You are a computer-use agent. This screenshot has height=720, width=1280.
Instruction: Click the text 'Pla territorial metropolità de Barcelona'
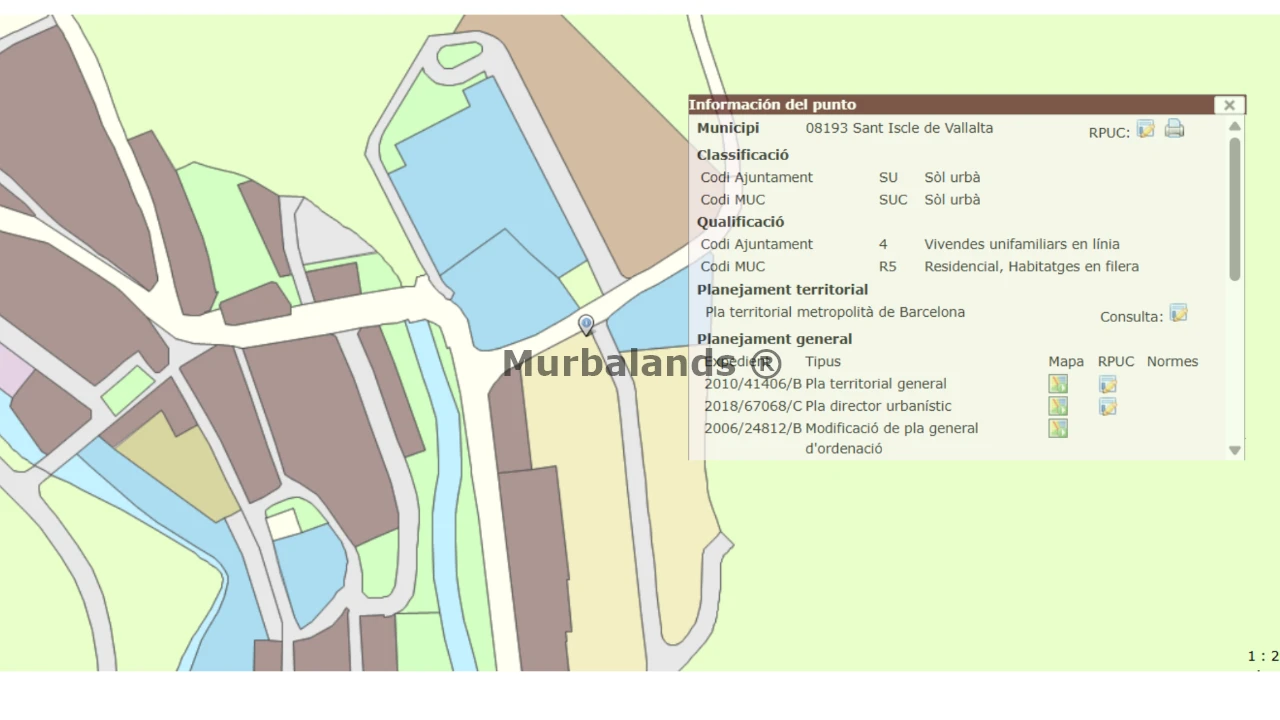[835, 312]
